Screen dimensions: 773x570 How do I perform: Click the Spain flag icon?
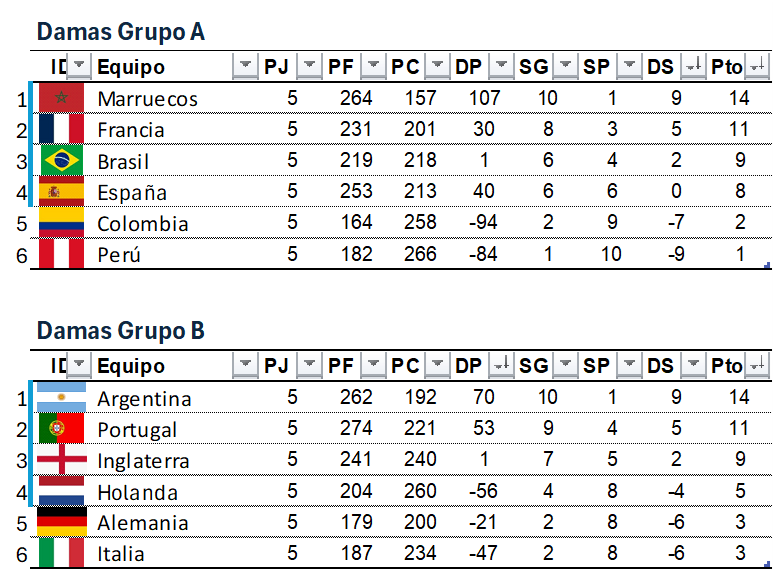[x=62, y=192]
